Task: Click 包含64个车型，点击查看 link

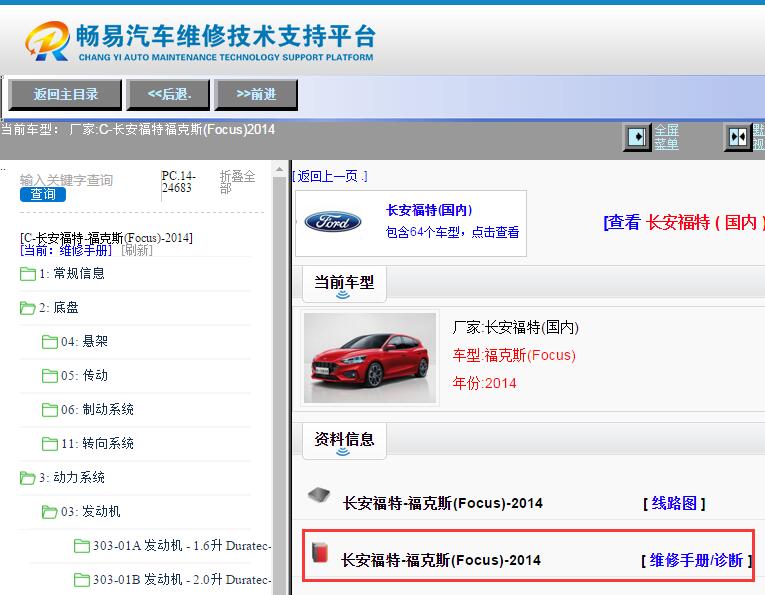Action: 452,232
